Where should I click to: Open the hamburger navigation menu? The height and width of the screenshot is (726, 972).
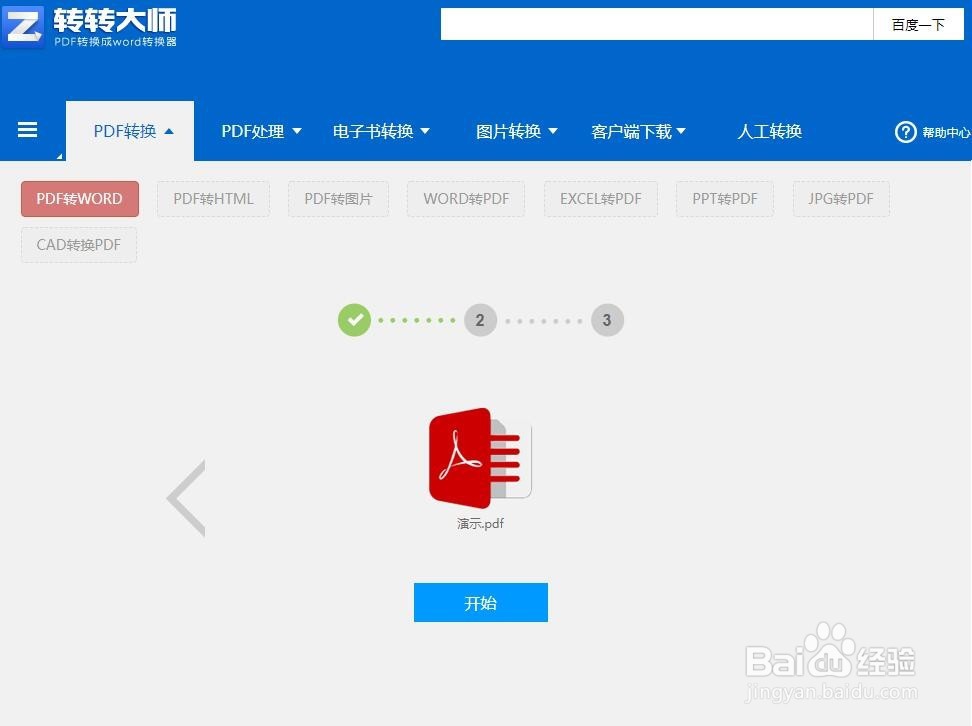click(27, 130)
